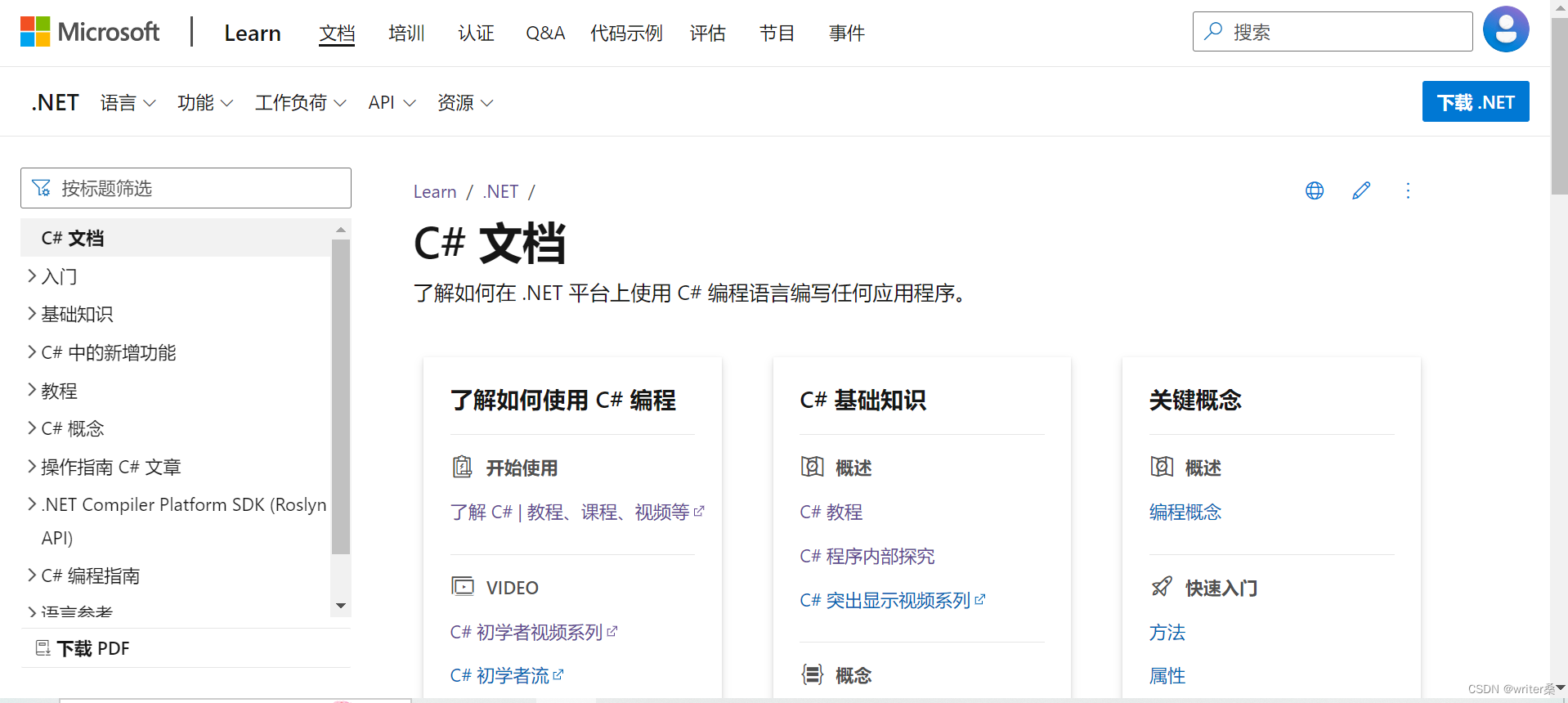
Task: Click the rocket icon beside 快速入门
Action: [x=1162, y=587]
